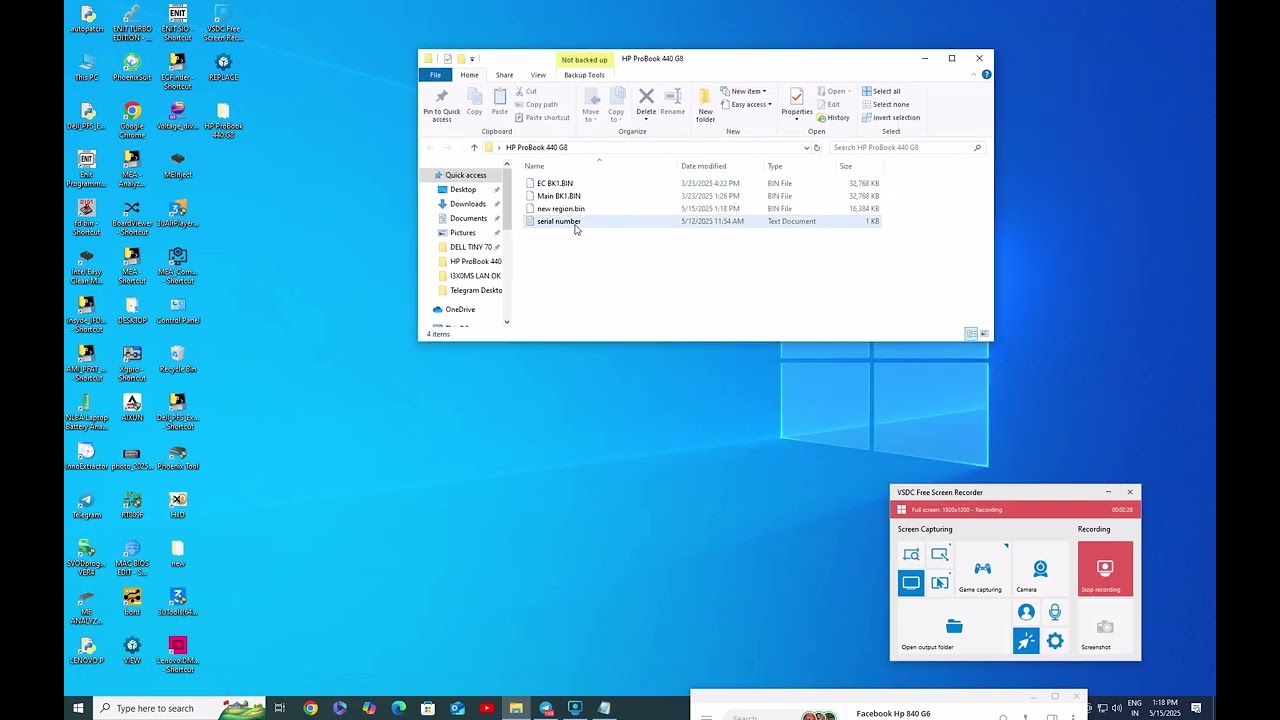Switch to large icons view in status bar
The width and height of the screenshot is (1280, 720).
(984, 334)
